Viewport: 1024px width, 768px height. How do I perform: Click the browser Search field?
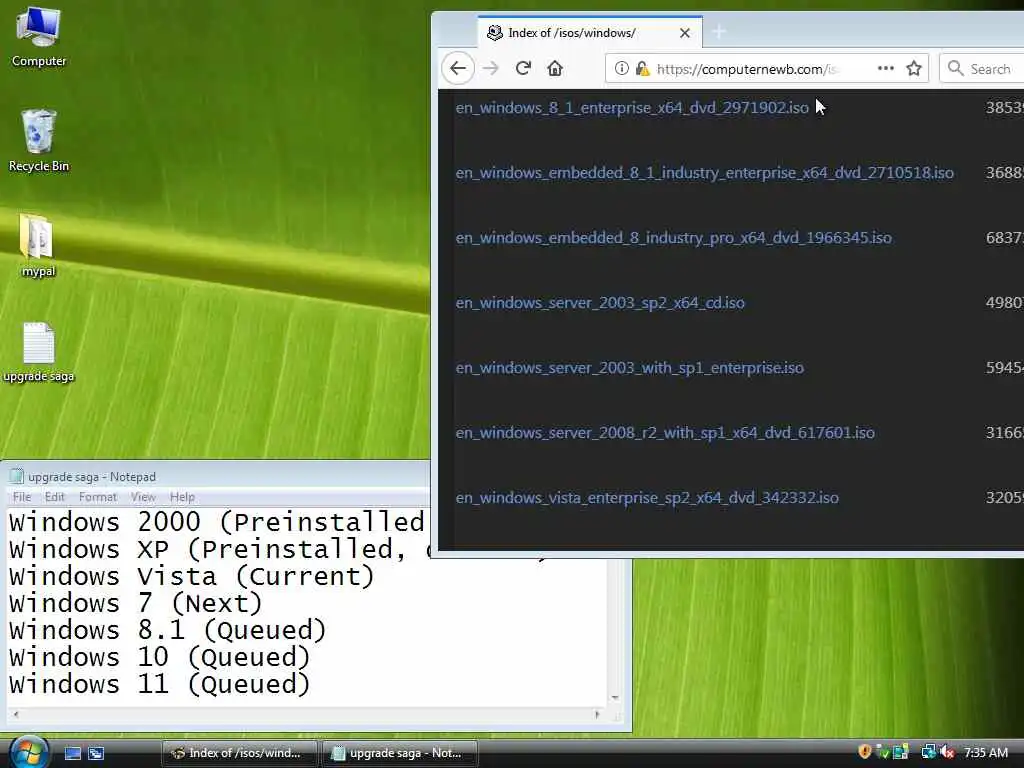pyautogui.click(x=981, y=69)
